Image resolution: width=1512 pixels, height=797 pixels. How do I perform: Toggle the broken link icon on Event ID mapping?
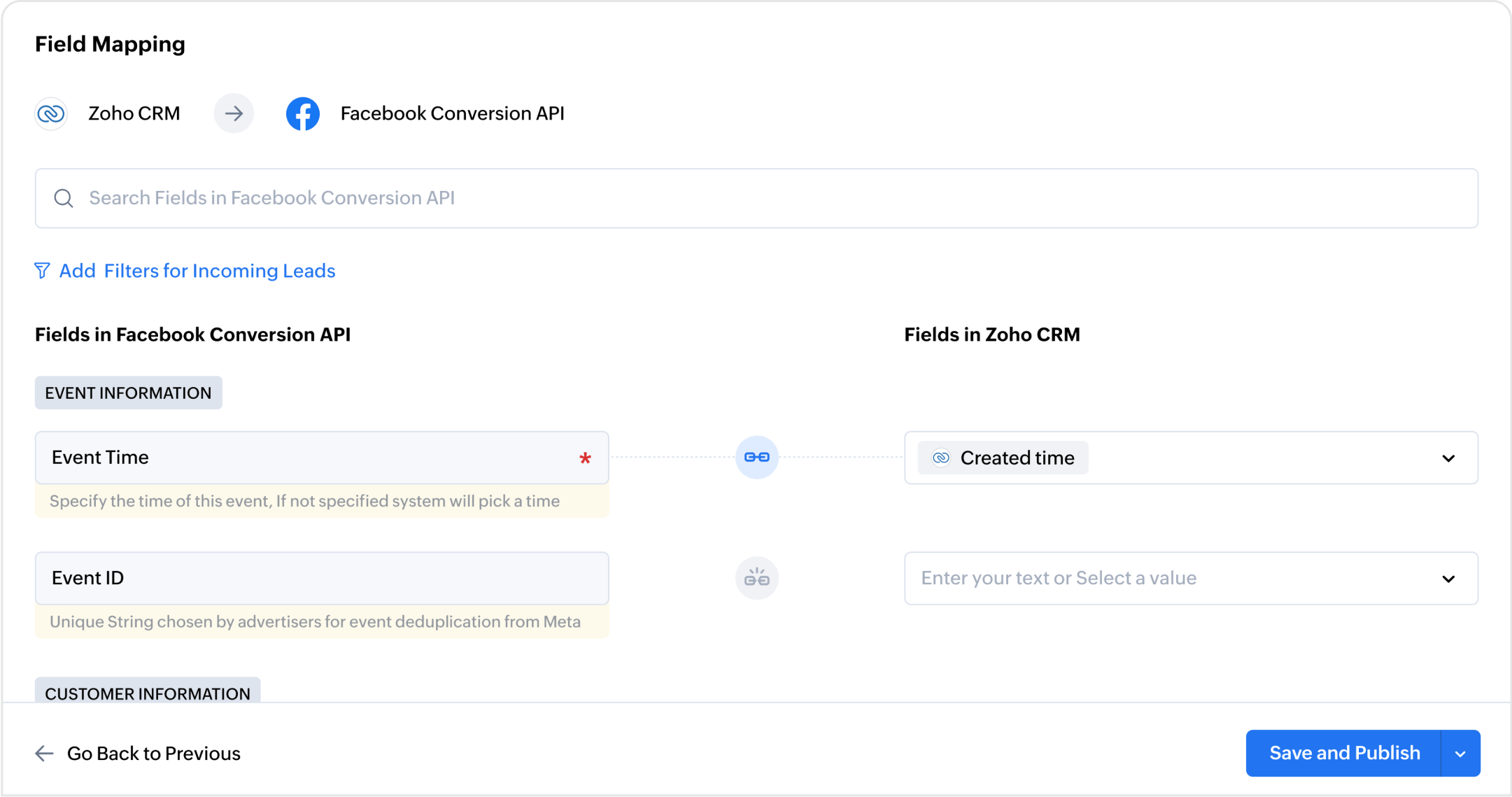756,578
